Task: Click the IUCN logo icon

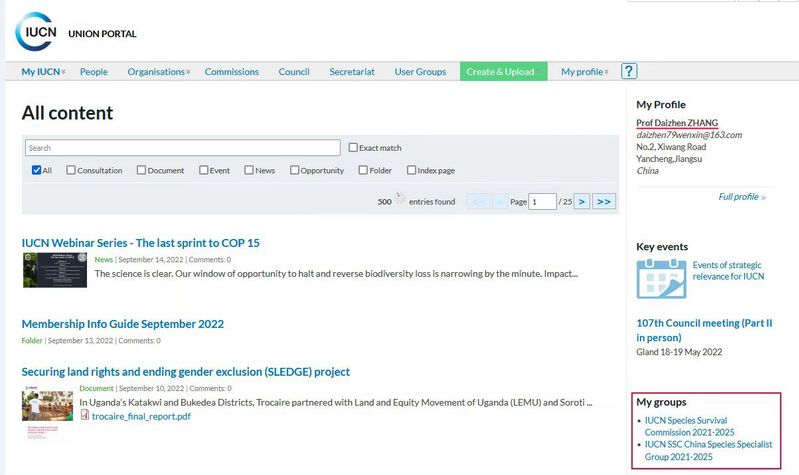Action: 37,32
